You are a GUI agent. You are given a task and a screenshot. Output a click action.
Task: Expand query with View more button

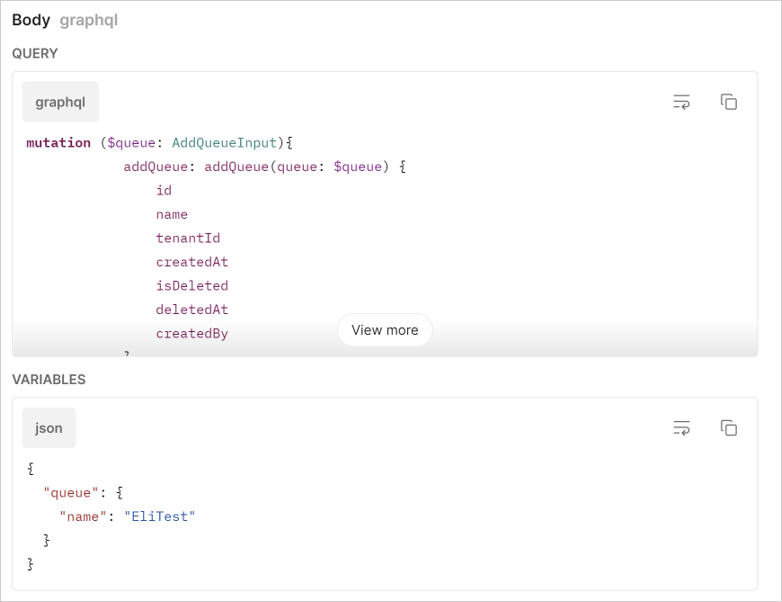[385, 330]
